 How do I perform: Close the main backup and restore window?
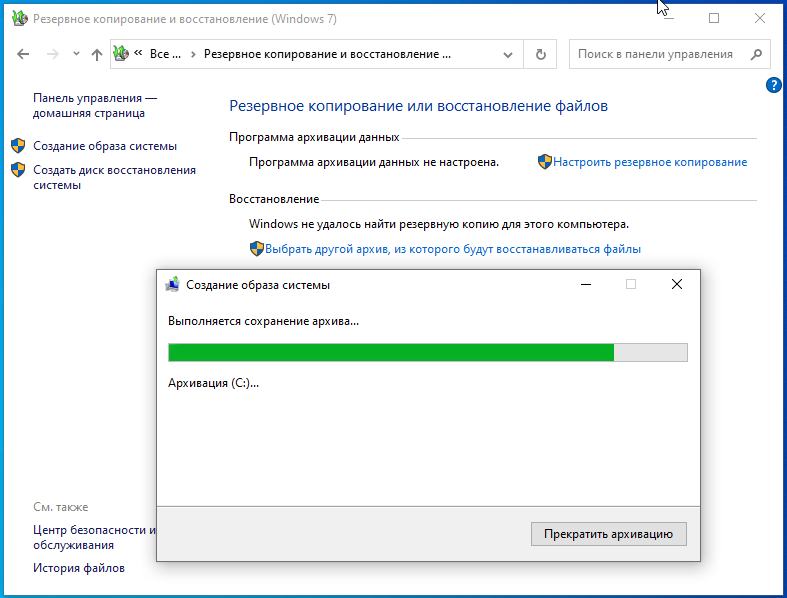pyautogui.click(x=759, y=19)
